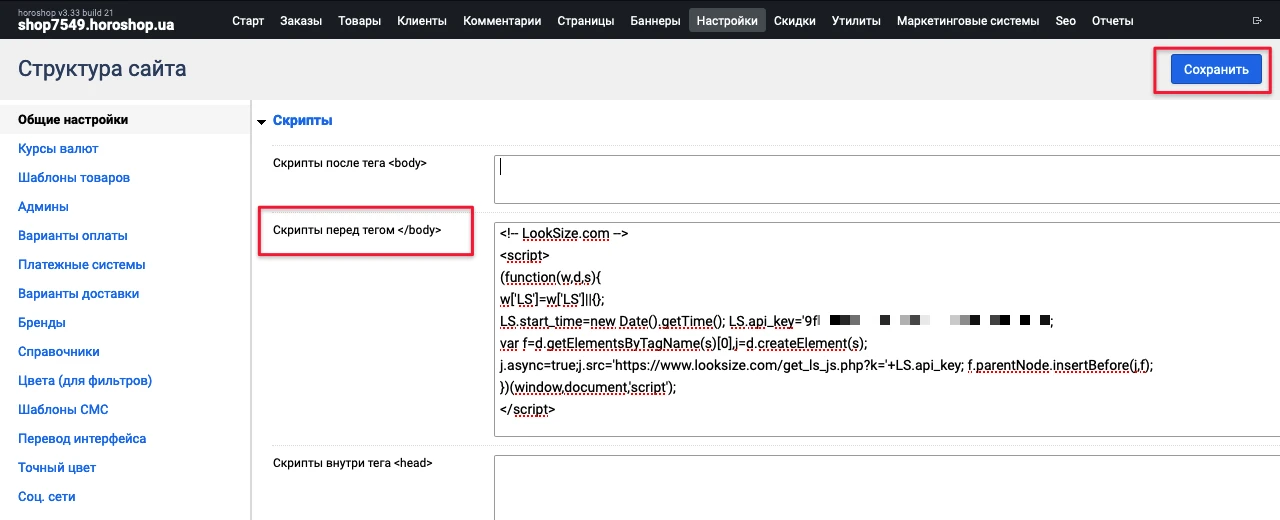Open the Маркетинговые системы menu

click(968, 21)
